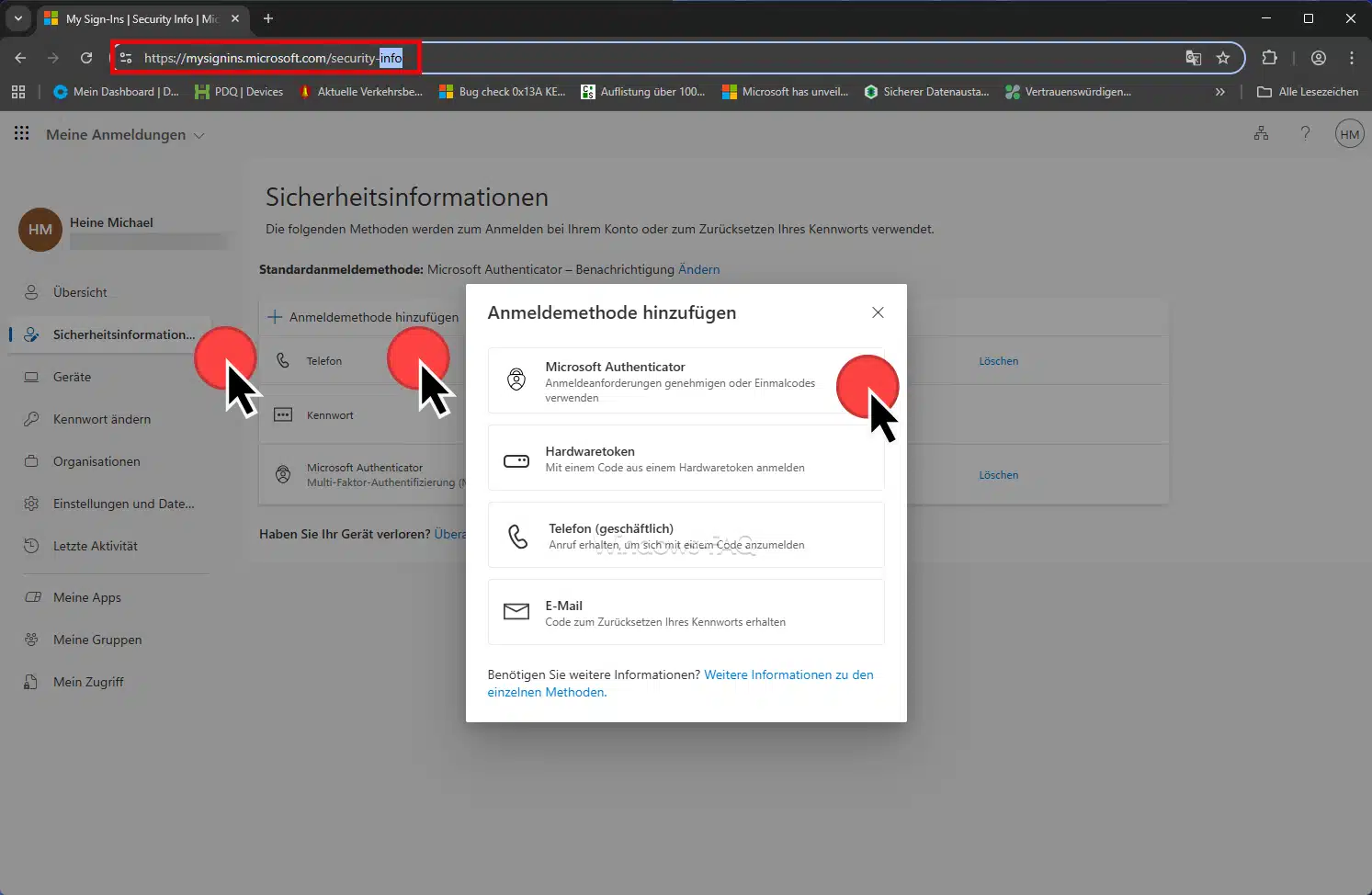Click the Ändern link for default method

(698, 269)
